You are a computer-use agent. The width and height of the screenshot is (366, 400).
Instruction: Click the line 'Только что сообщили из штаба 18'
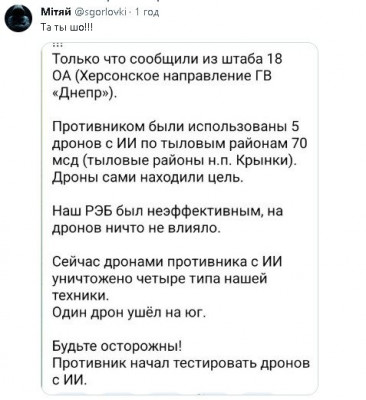(168, 59)
